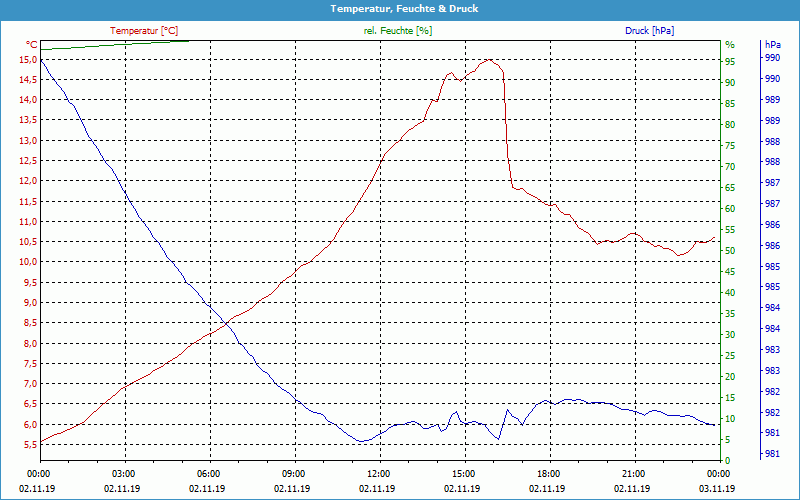Select the 'Druck [hPa]' legend label

coord(649,31)
